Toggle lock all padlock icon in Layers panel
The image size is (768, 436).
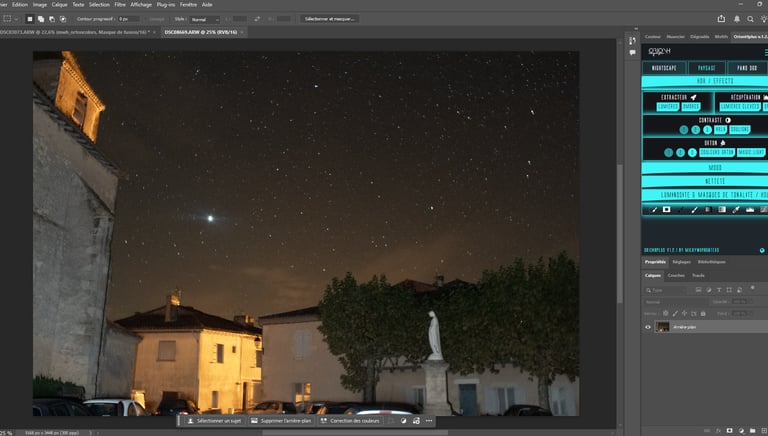tap(703, 314)
